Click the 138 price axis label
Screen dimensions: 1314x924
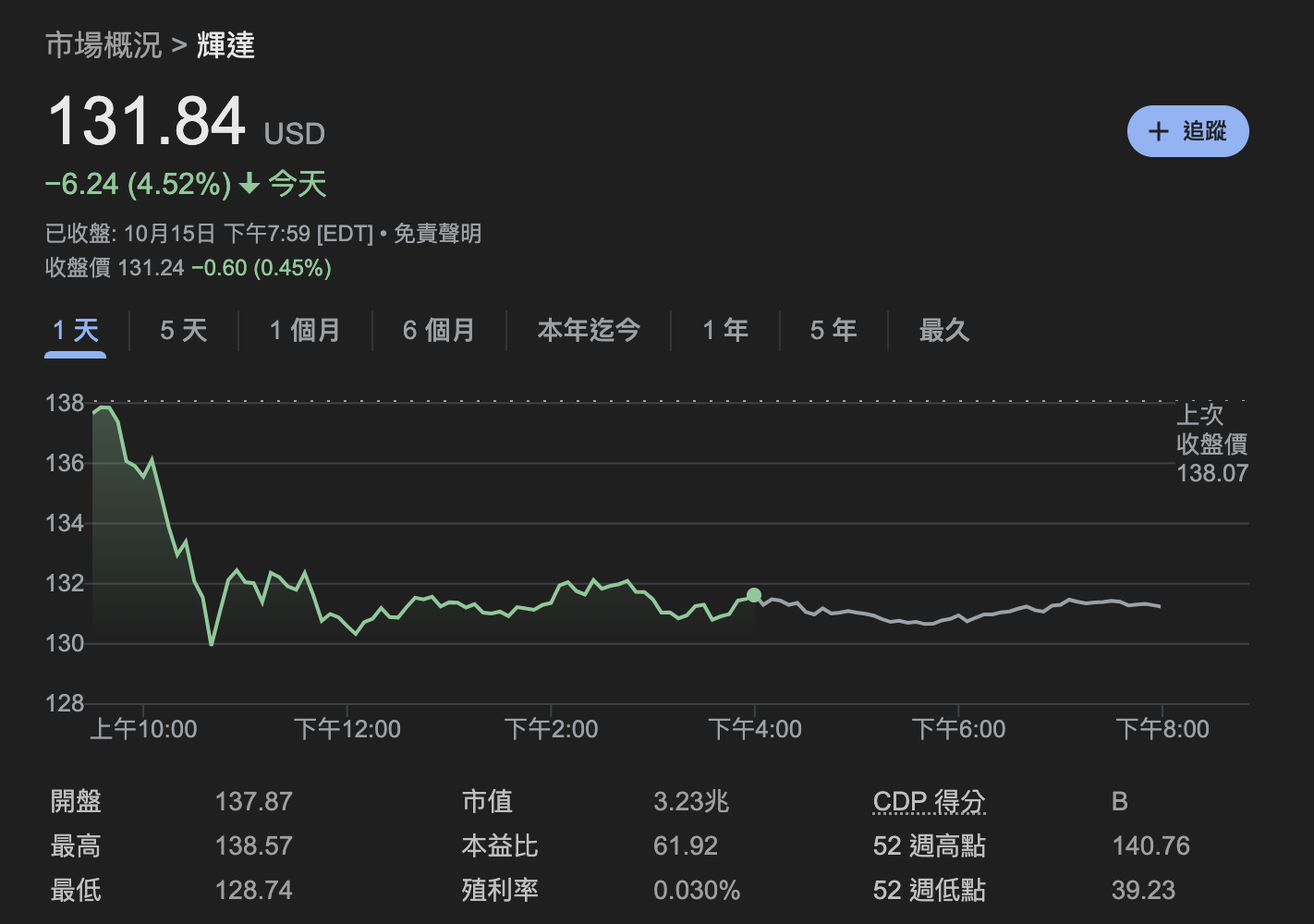pyautogui.click(x=65, y=403)
